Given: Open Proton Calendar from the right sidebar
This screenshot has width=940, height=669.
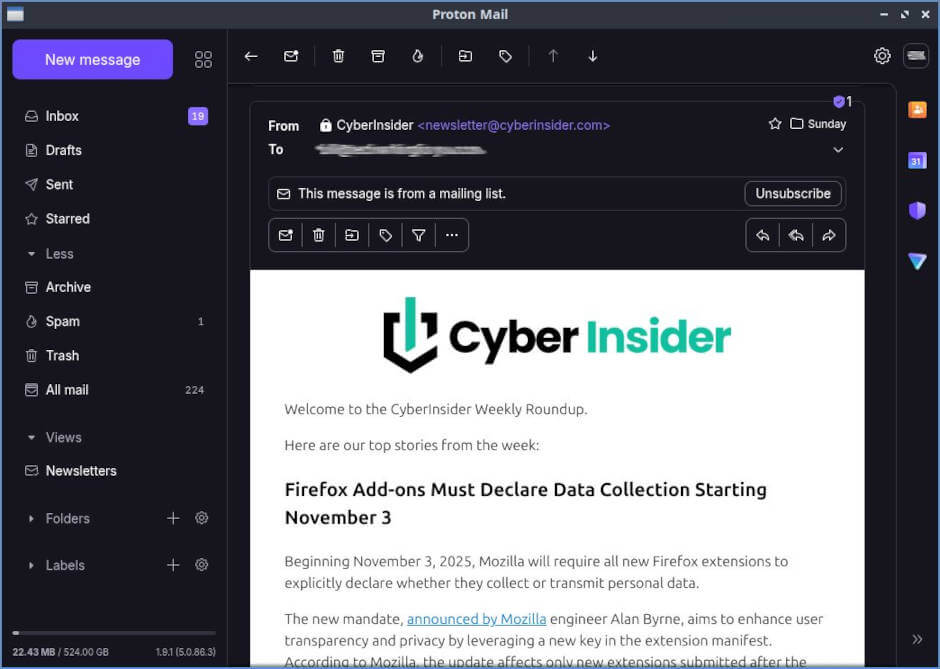Looking at the screenshot, I should 917,160.
